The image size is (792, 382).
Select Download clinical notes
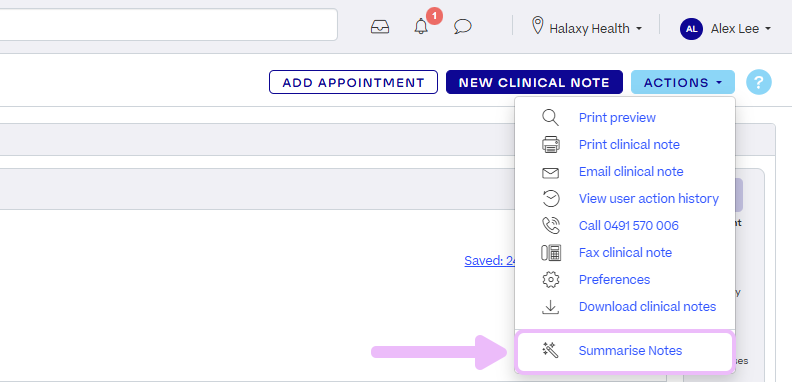[647, 307]
